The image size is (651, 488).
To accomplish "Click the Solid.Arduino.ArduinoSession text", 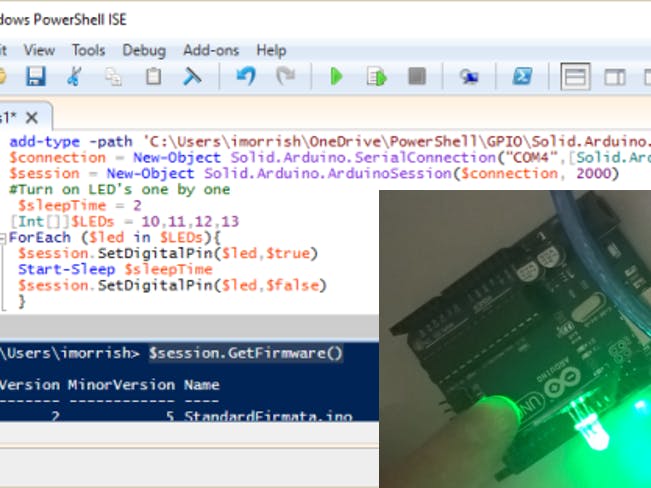I will 328,174.
